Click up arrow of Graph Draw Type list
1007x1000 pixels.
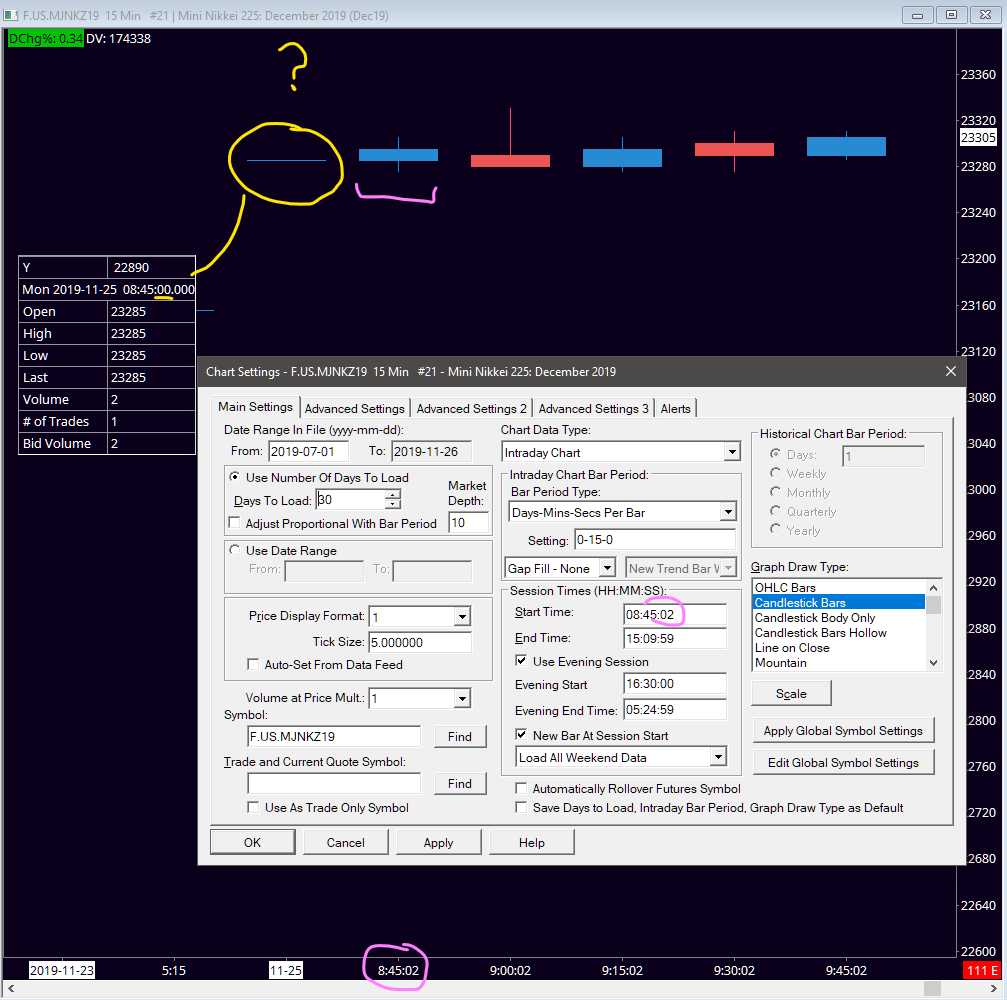point(933,588)
